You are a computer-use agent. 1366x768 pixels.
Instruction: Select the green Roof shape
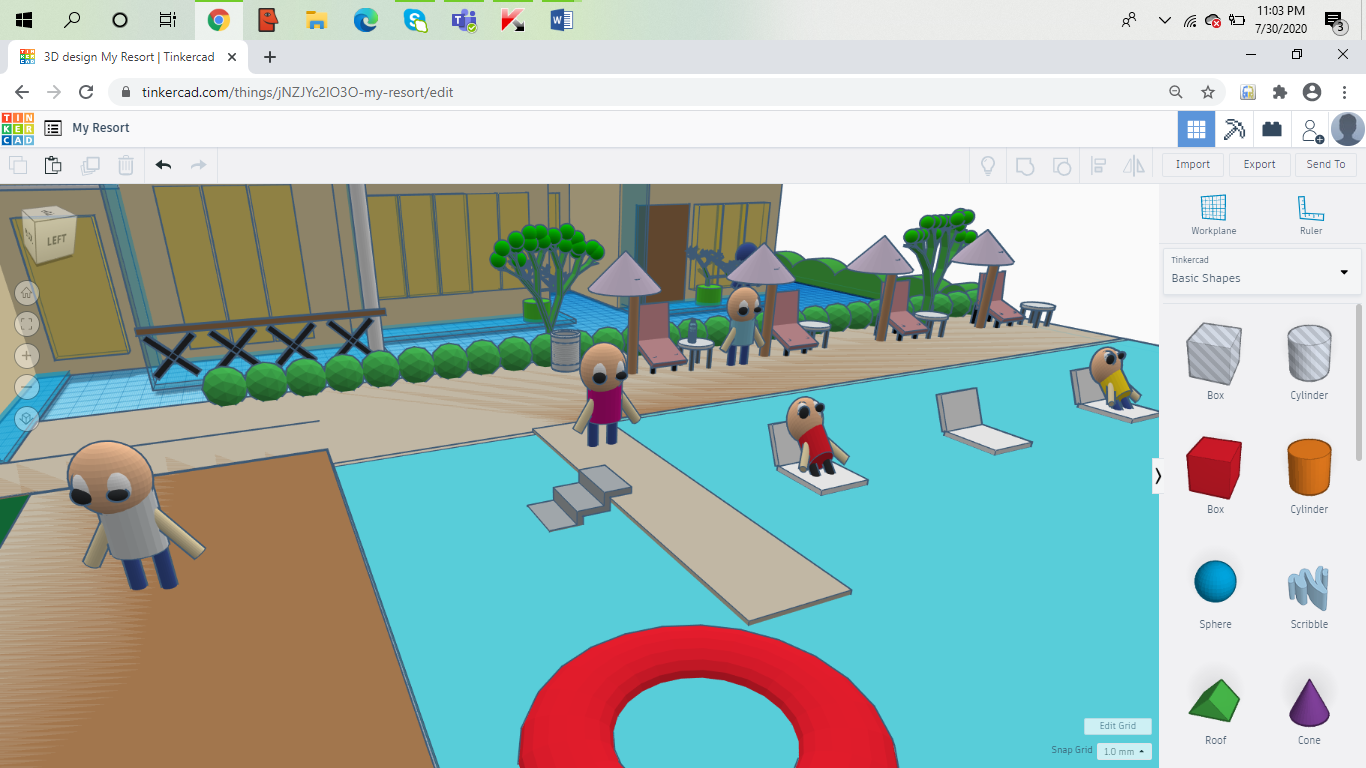point(1215,700)
